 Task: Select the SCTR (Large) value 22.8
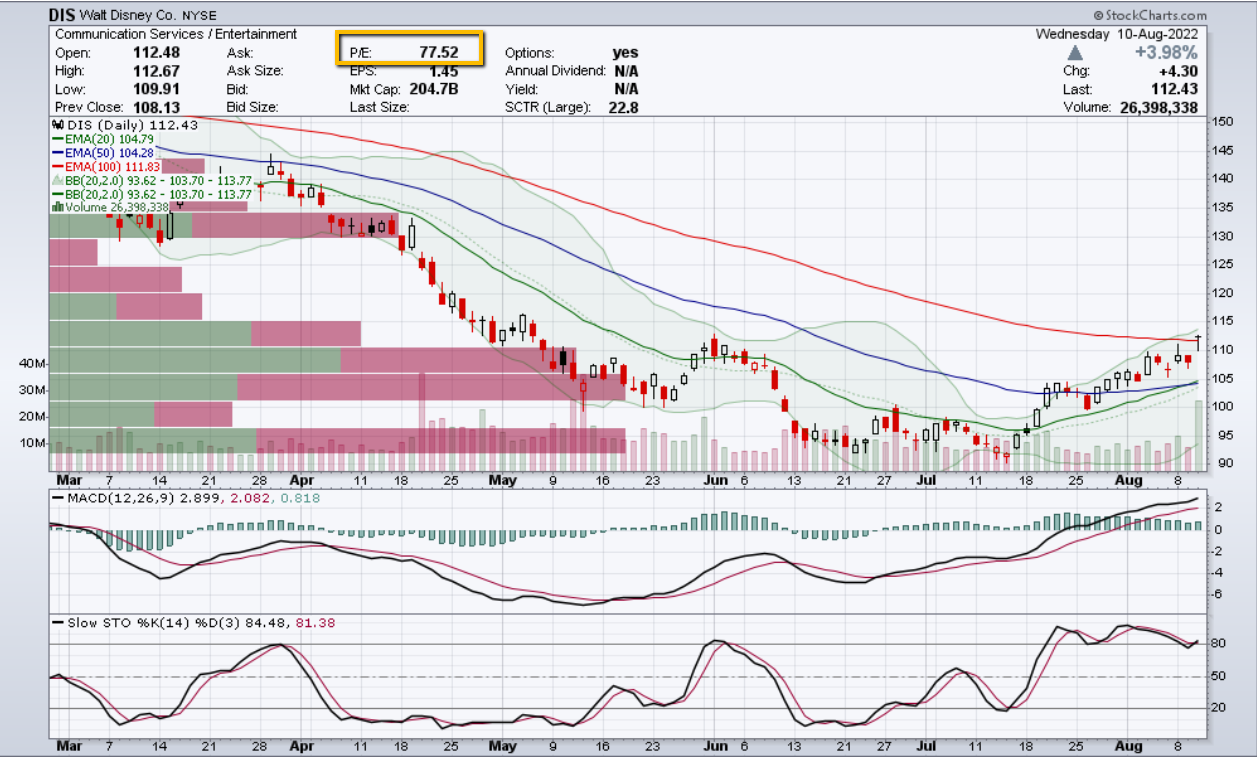(622, 107)
